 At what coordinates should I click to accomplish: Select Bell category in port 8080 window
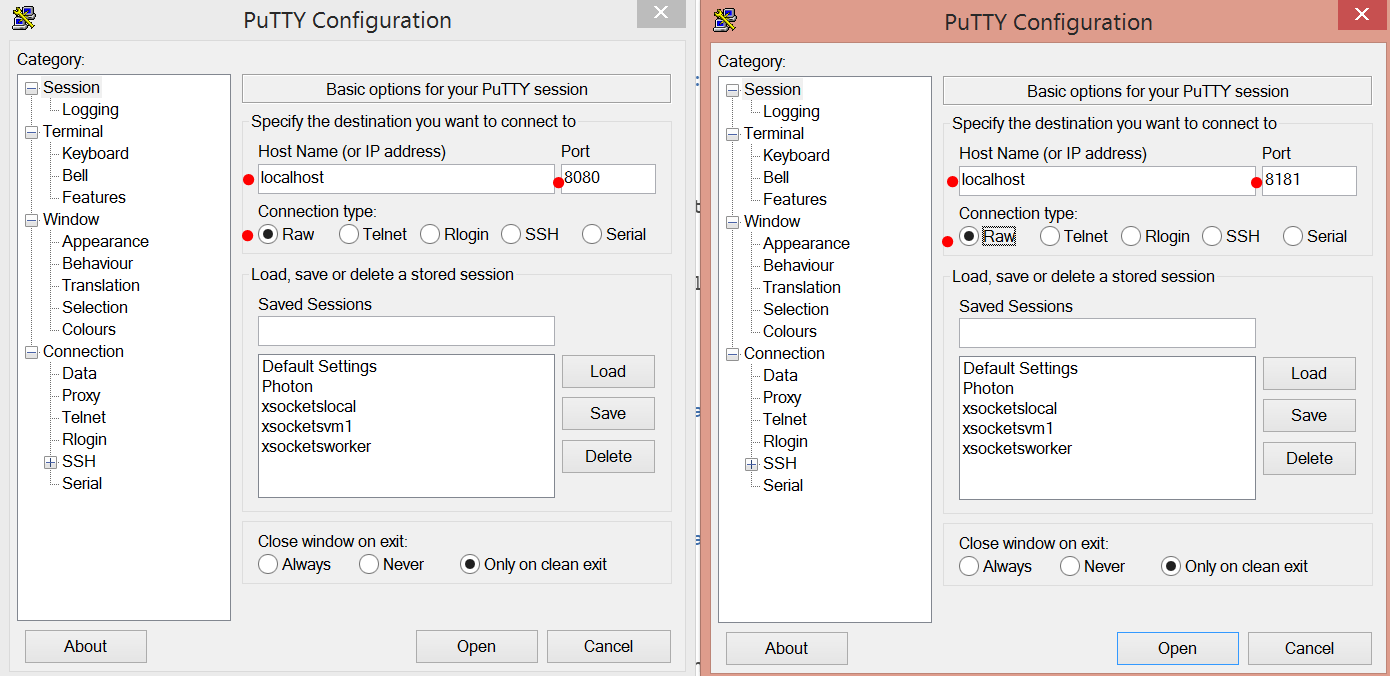click(75, 175)
